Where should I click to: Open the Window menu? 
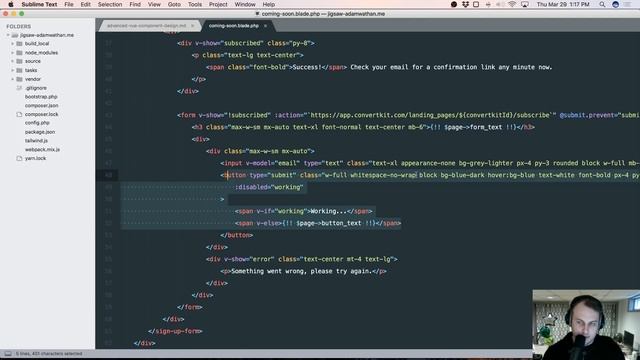[245, 4]
